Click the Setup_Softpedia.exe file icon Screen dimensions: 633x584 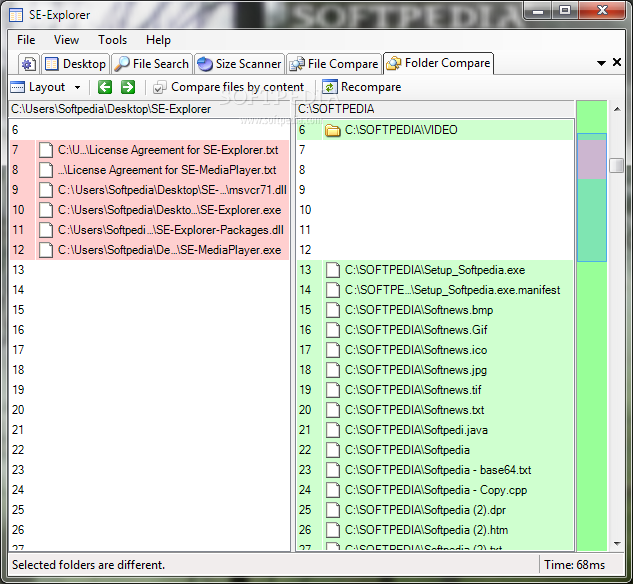click(333, 270)
